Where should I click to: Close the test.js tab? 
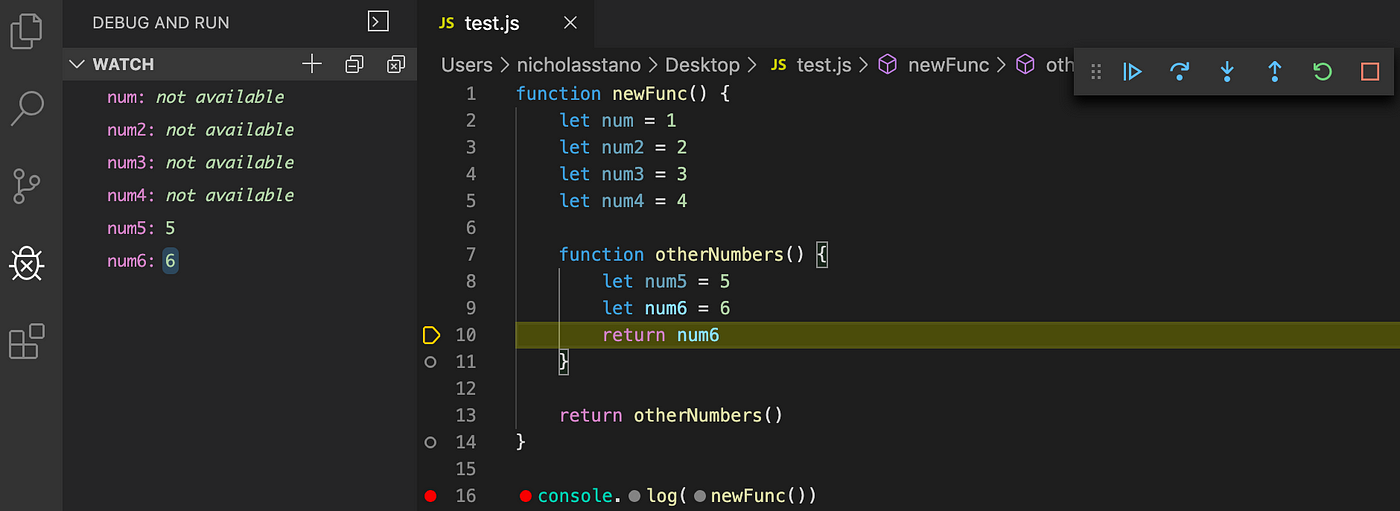[x=570, y=24]
